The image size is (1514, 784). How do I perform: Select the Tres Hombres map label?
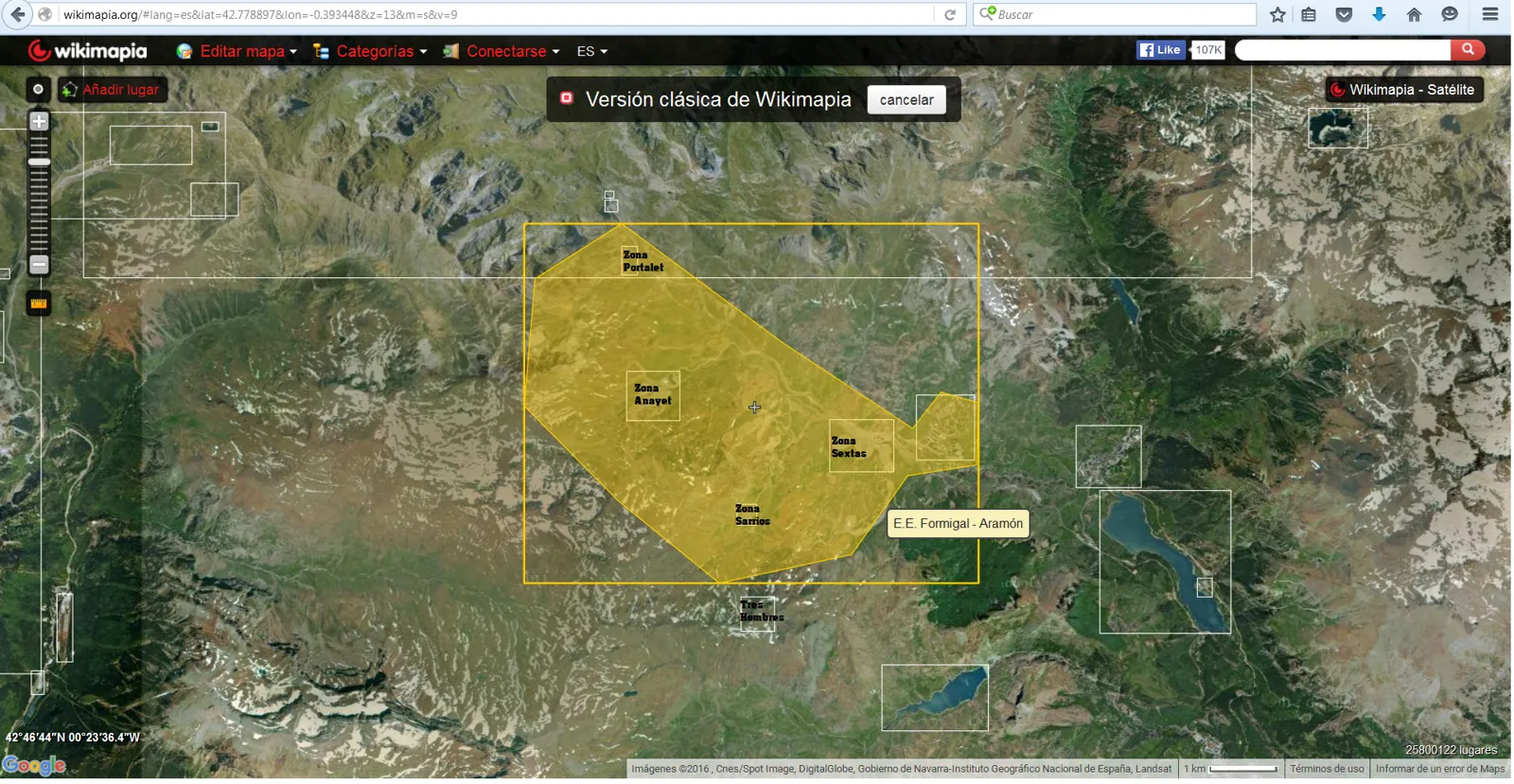[x=762, y=611]
